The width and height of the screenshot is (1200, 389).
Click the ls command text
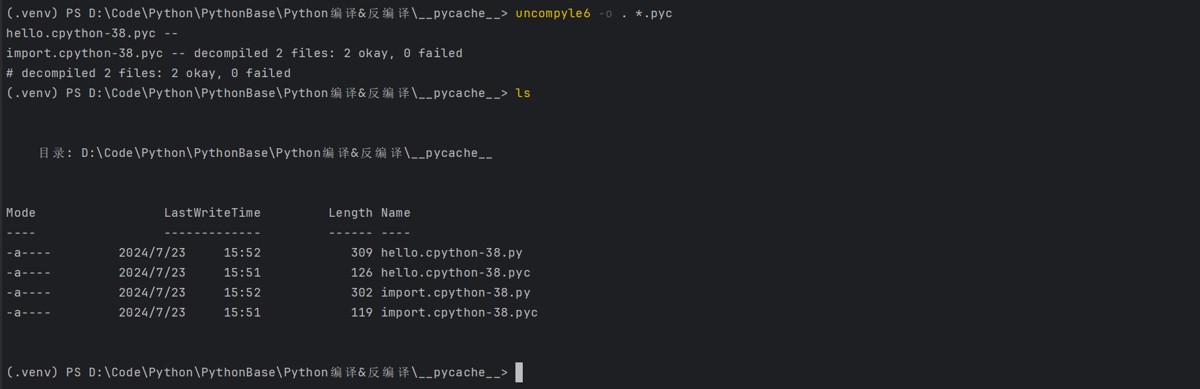523,93
